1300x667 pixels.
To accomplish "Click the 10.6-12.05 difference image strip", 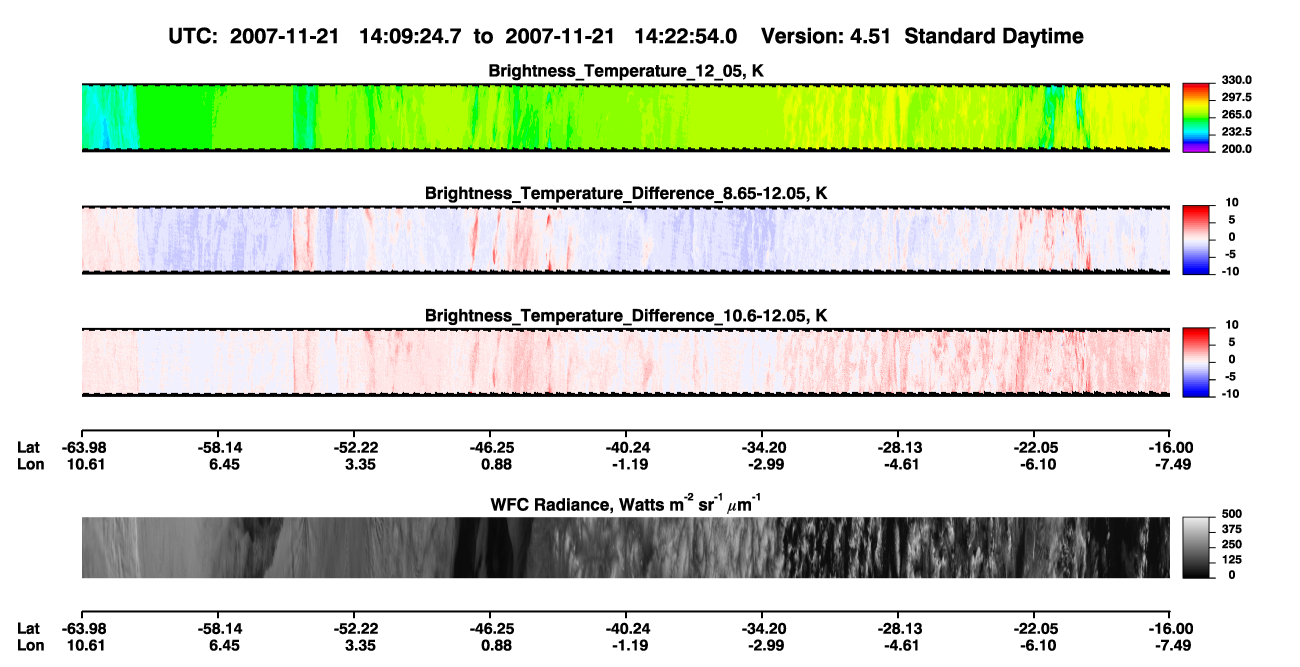I will point(626,362).
